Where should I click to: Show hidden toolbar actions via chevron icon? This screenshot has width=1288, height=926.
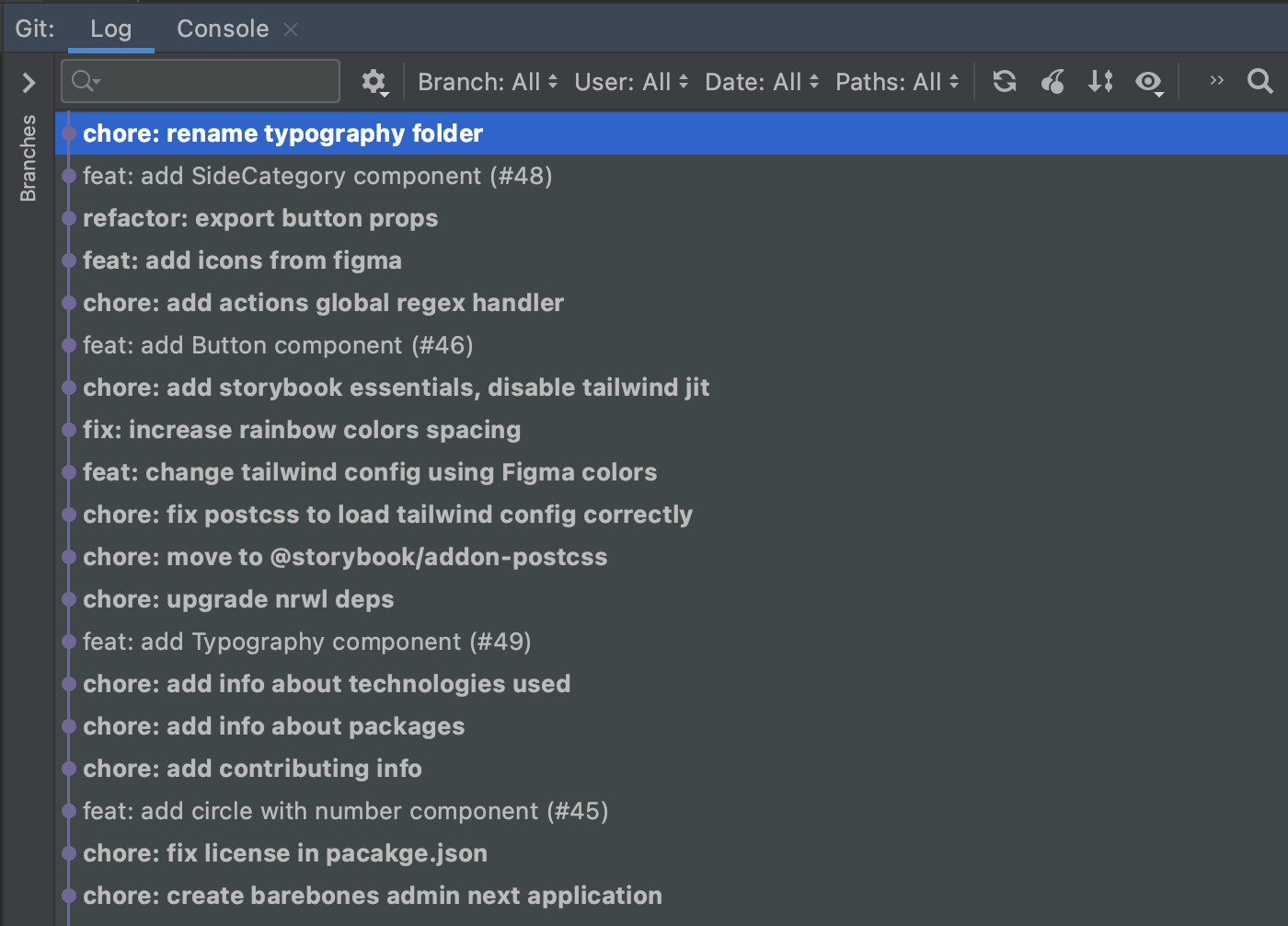(1215, 81)
